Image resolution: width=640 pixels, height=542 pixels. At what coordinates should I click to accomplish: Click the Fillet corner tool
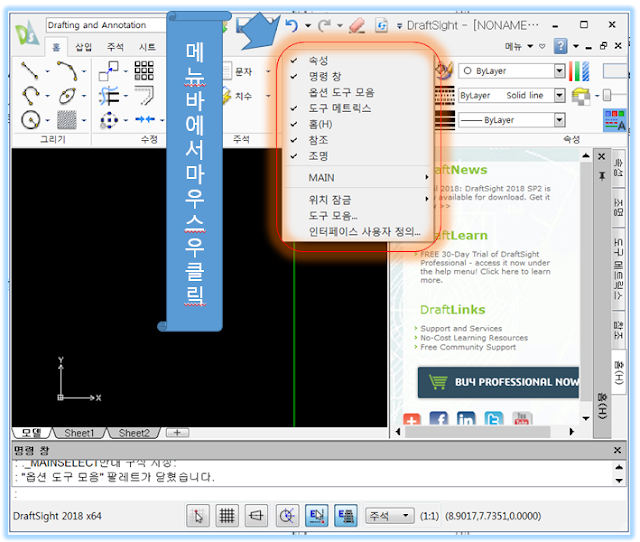[x=144, y=95]
